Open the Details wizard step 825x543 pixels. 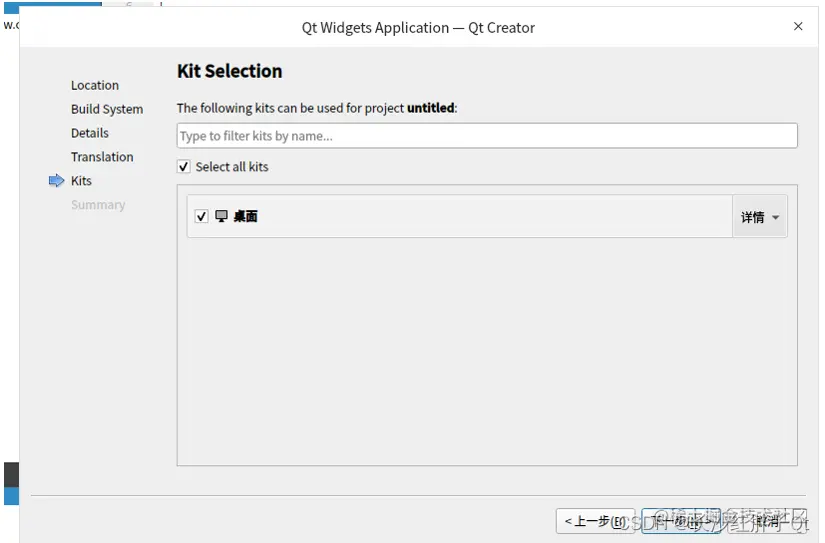pos(90,133)
